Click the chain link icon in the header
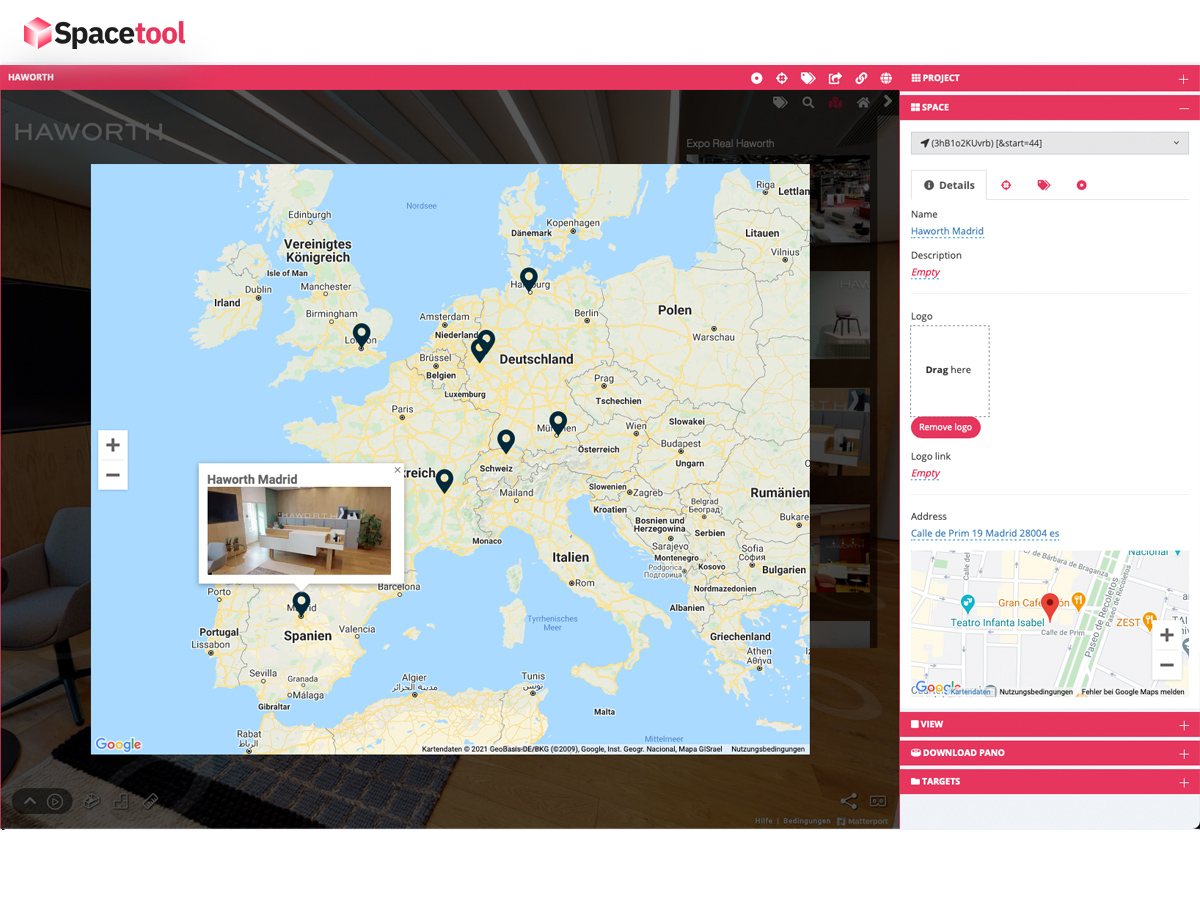Viewport: 1200px width, 900px height. (861, 78)
